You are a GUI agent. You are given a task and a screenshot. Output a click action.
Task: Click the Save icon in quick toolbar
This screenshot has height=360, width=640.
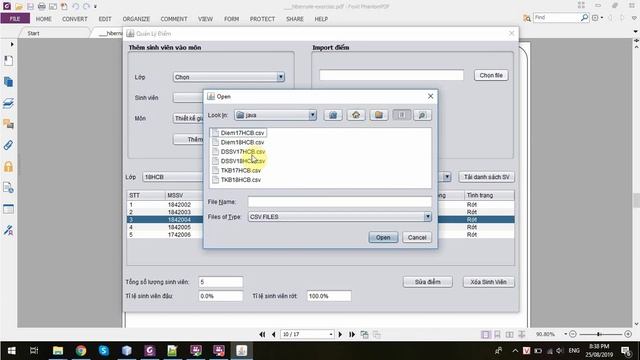tap(30, 7)
